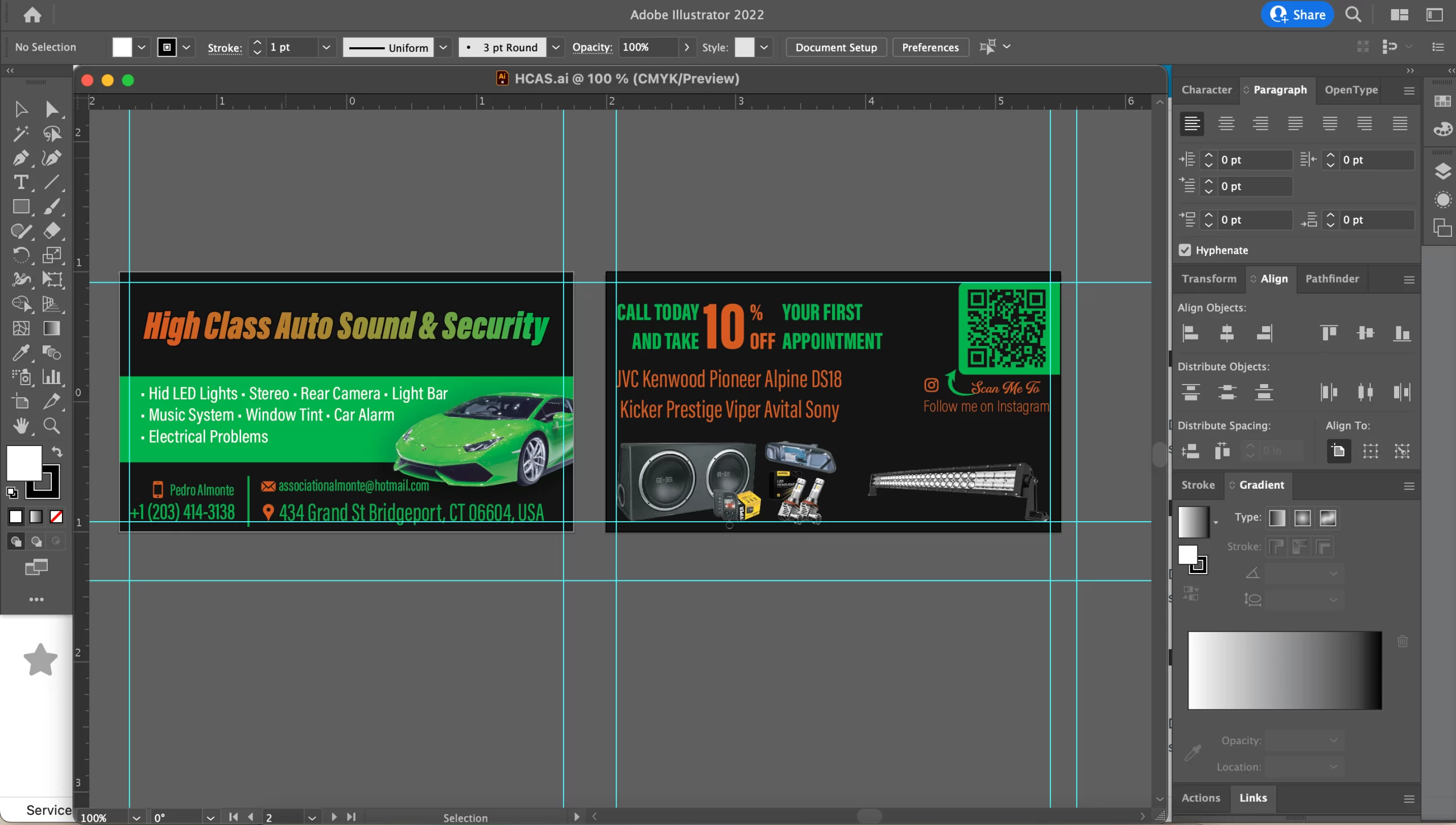Switch to the Transform tab

pos(1209,279)
